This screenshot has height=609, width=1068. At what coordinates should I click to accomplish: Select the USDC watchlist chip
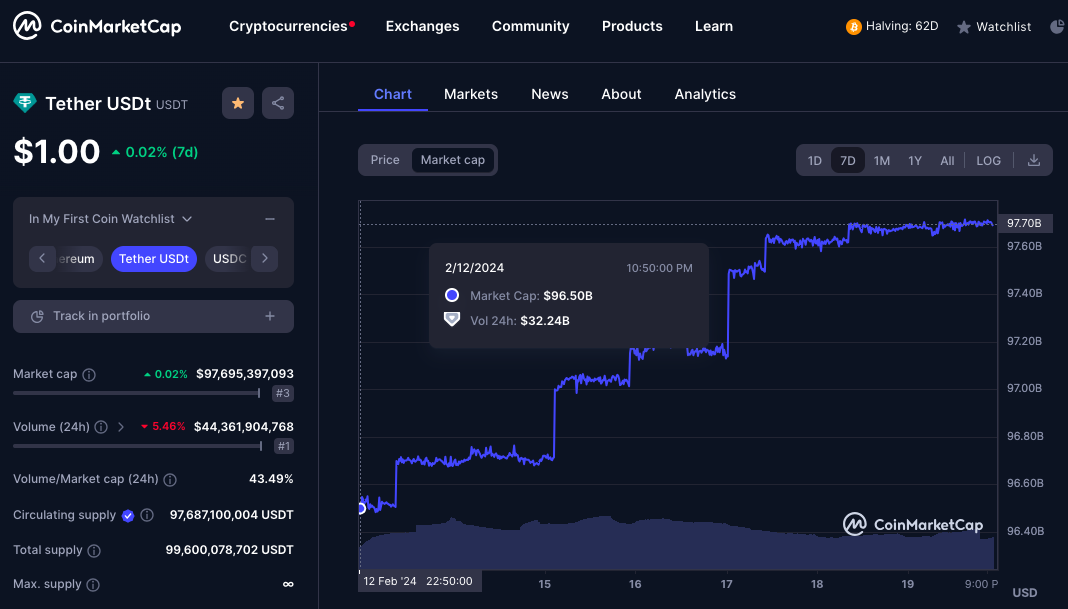tap(229, 259)
